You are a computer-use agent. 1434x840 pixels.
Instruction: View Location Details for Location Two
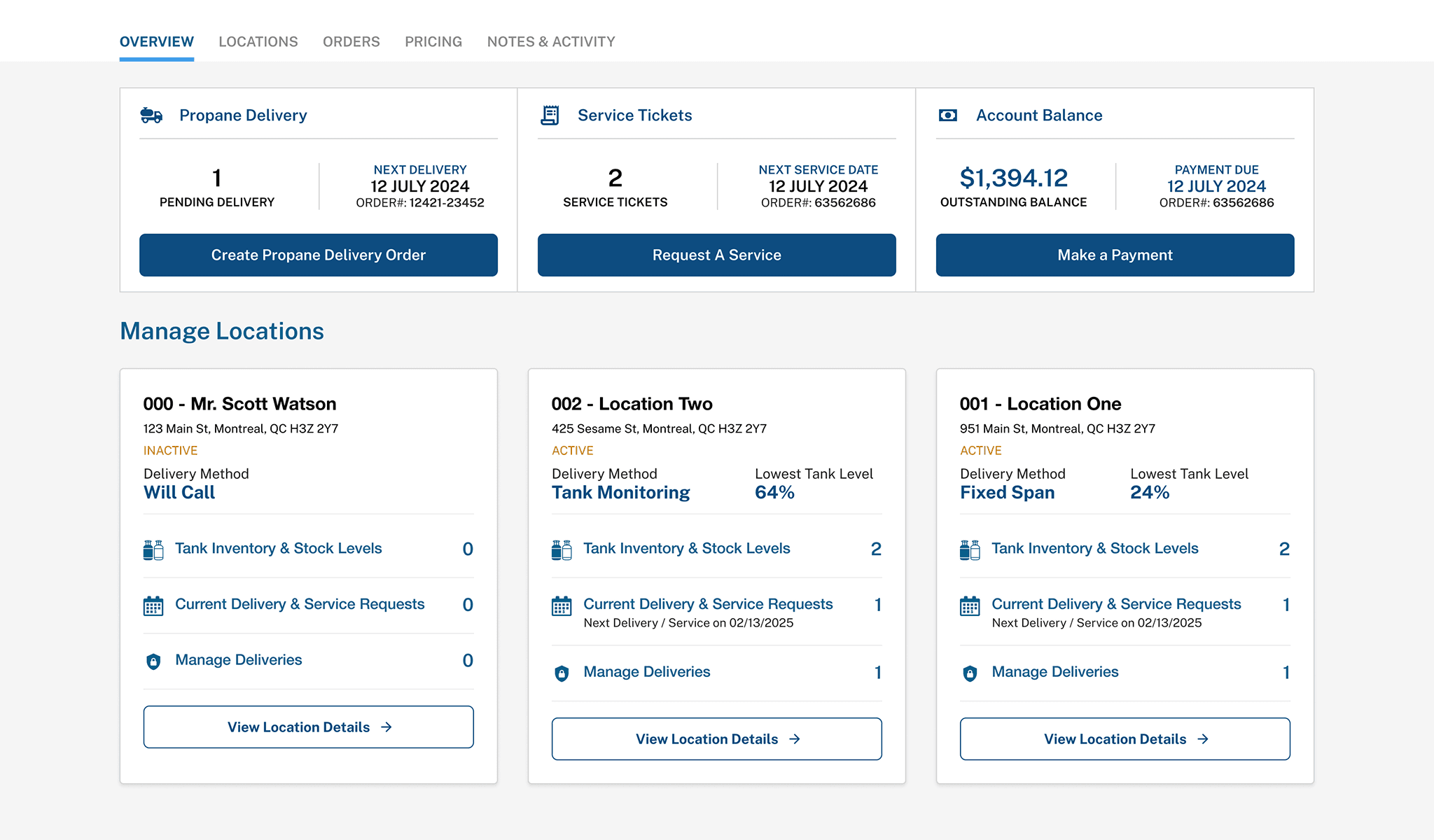click(716, 739)
